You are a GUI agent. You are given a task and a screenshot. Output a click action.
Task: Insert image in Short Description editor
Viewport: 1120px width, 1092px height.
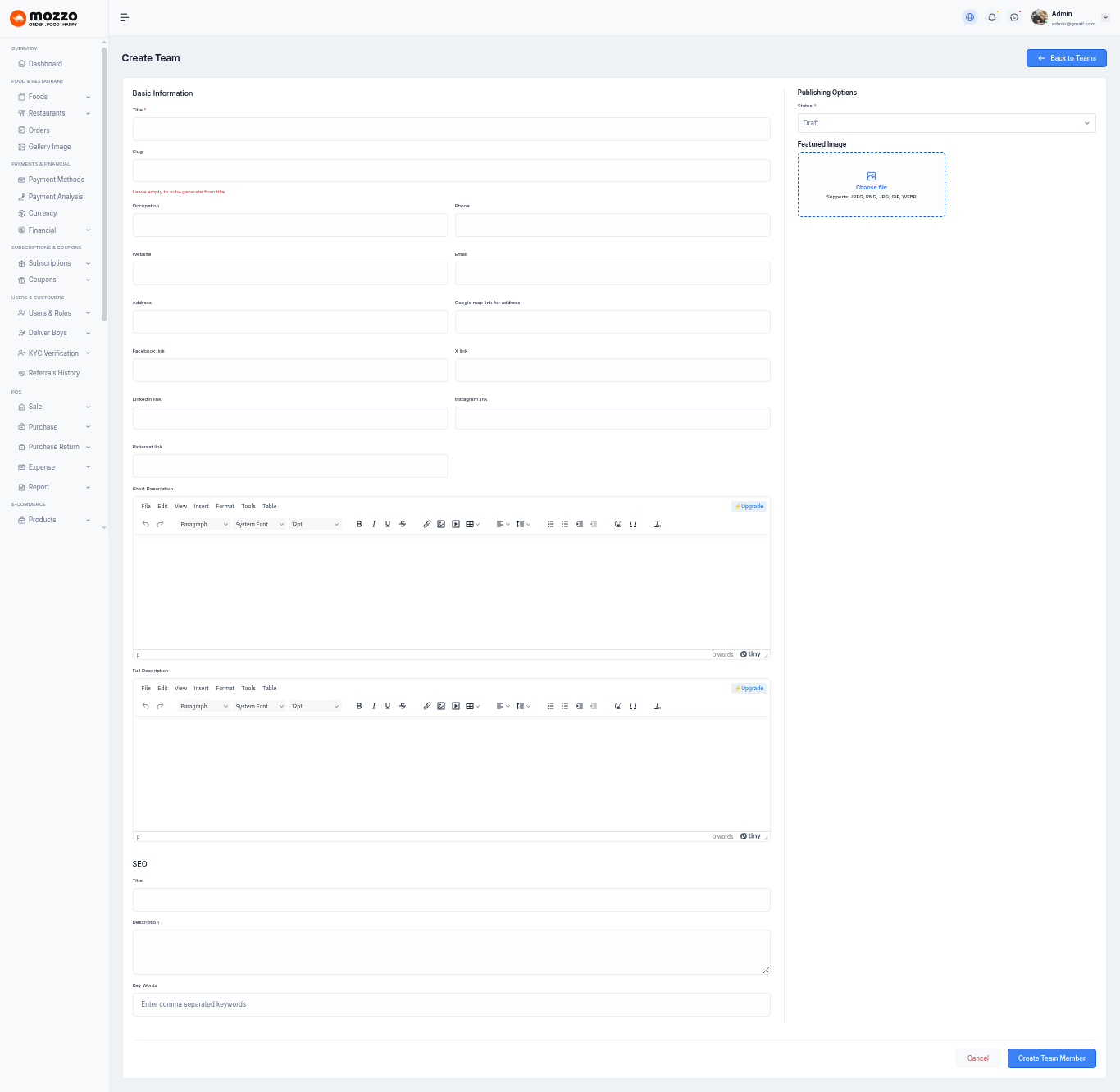tap(441, 524)
